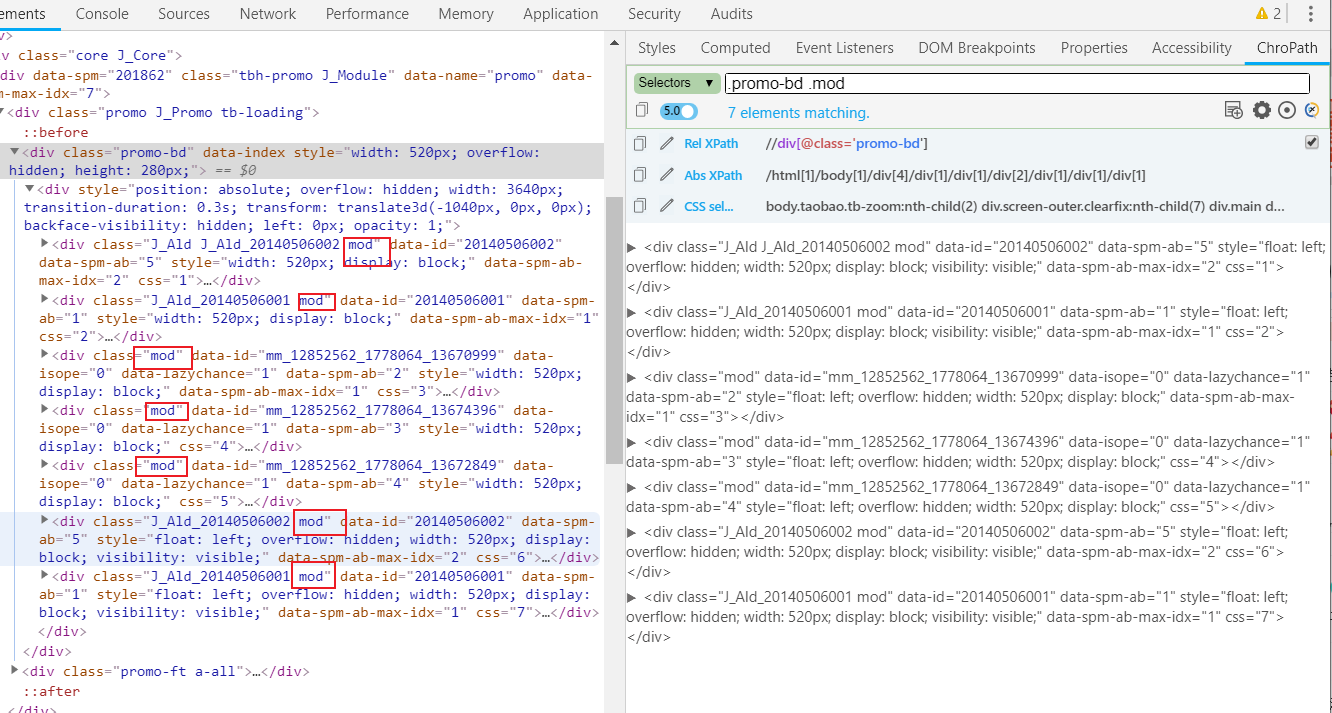Viewport: 1332px width, 713px height.
Task: Select the ChroPath sidebar tab
Action: pos(1288,48)
